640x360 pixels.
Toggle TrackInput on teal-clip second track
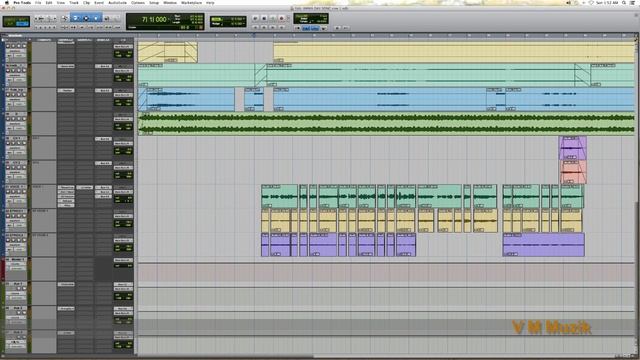13,71
